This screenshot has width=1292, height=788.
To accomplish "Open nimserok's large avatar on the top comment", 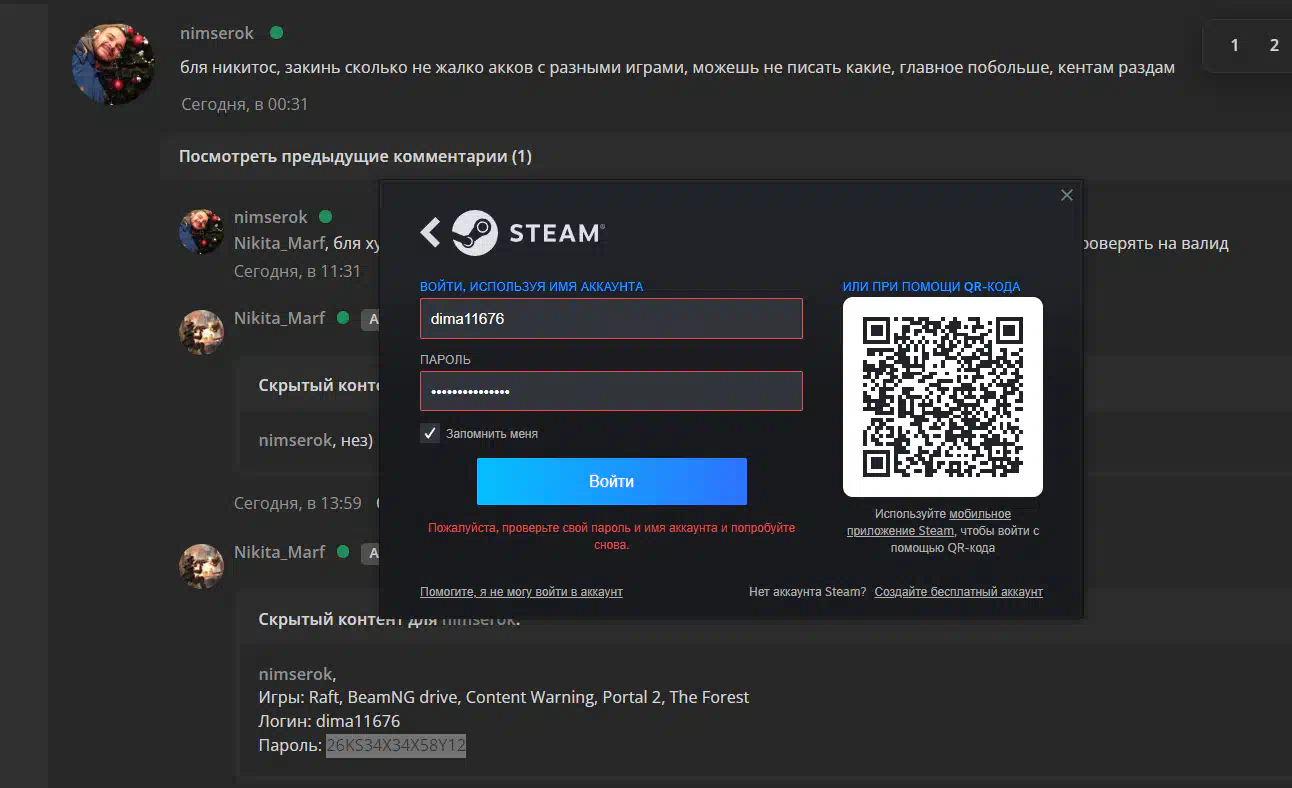I will (113, 64).
